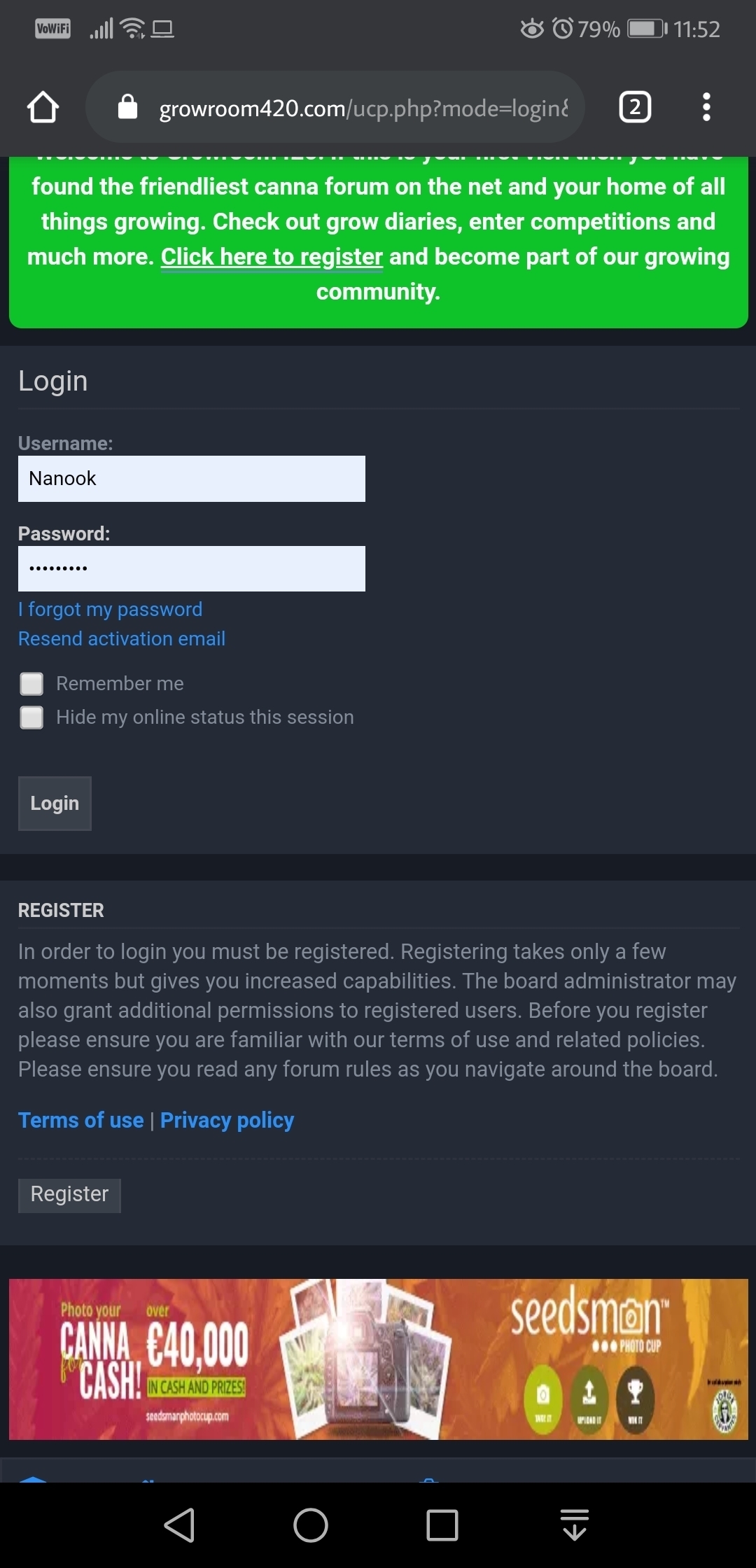
Task: Open recent apps with the square button
Action: pos(442,1525)
